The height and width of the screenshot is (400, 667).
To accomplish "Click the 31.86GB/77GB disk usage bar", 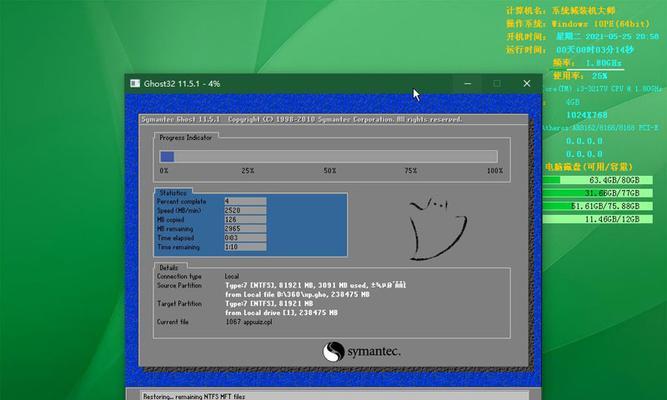I will pos(597,193).
